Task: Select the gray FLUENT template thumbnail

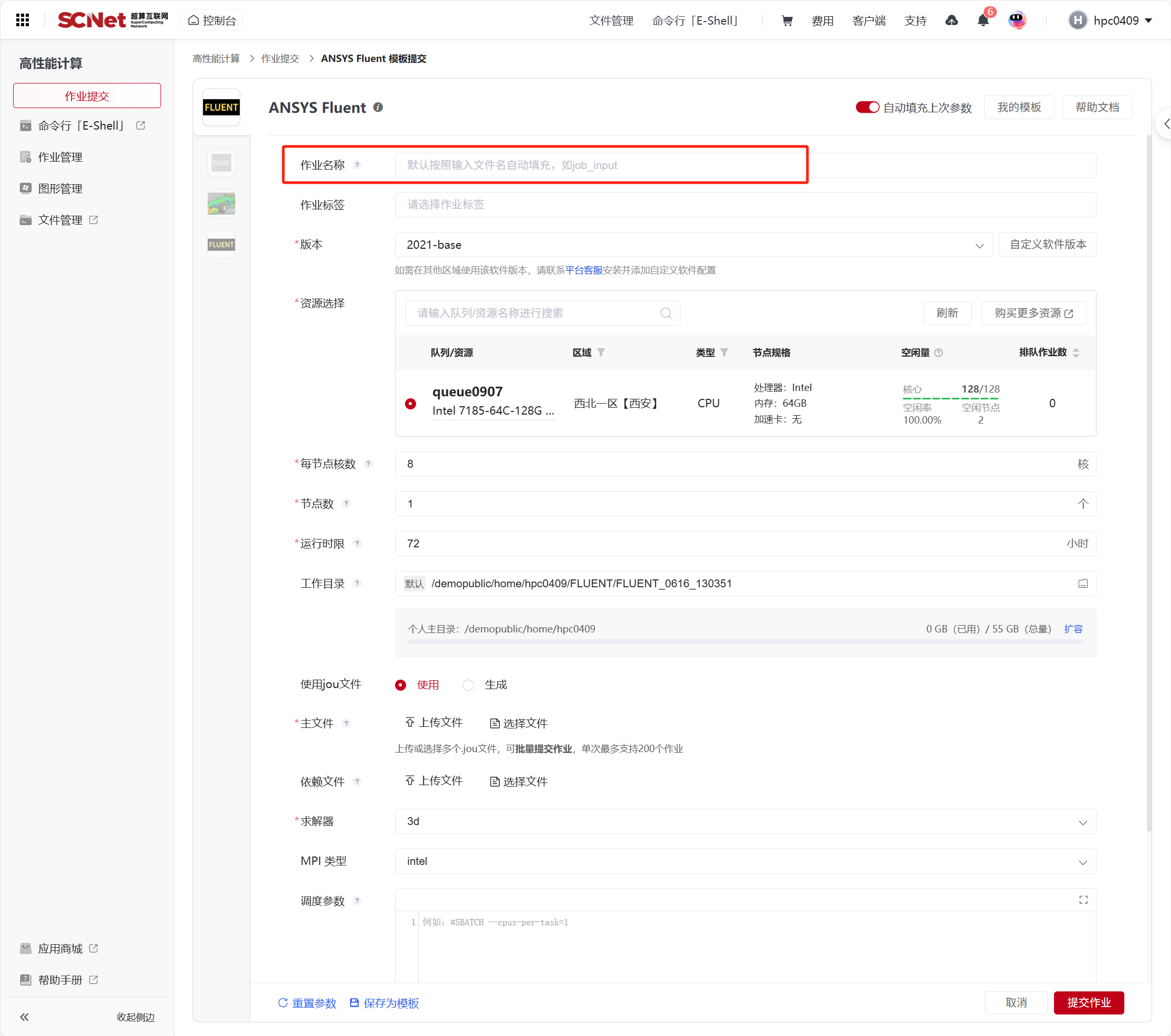Action: (x=221, y=245)
